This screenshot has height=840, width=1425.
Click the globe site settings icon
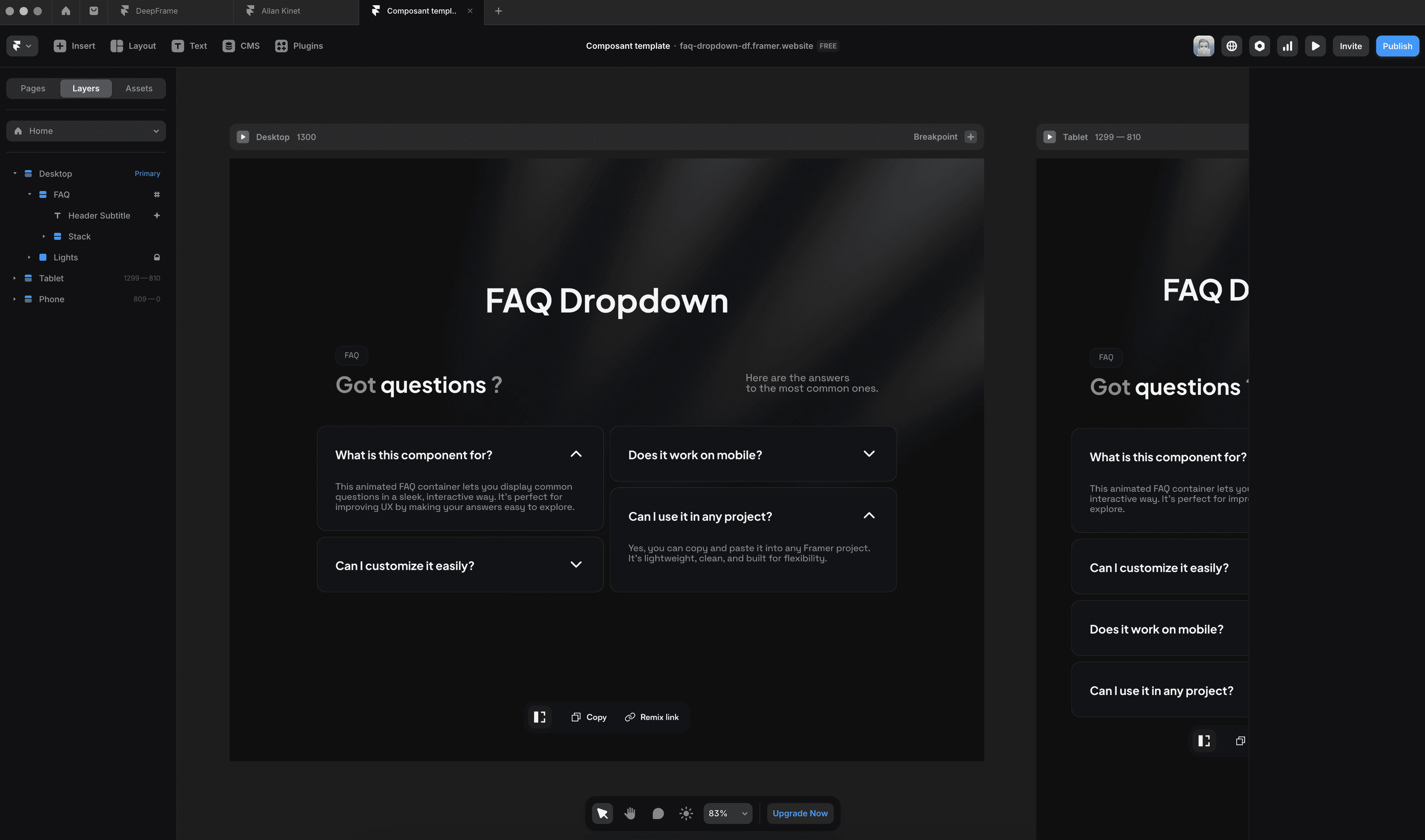pos(1231,46)
